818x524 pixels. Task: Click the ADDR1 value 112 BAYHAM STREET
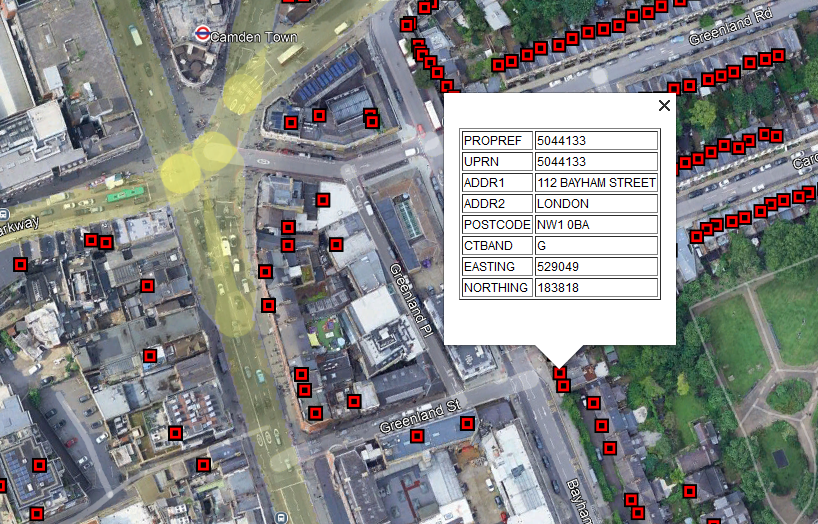tap(595, 183)
